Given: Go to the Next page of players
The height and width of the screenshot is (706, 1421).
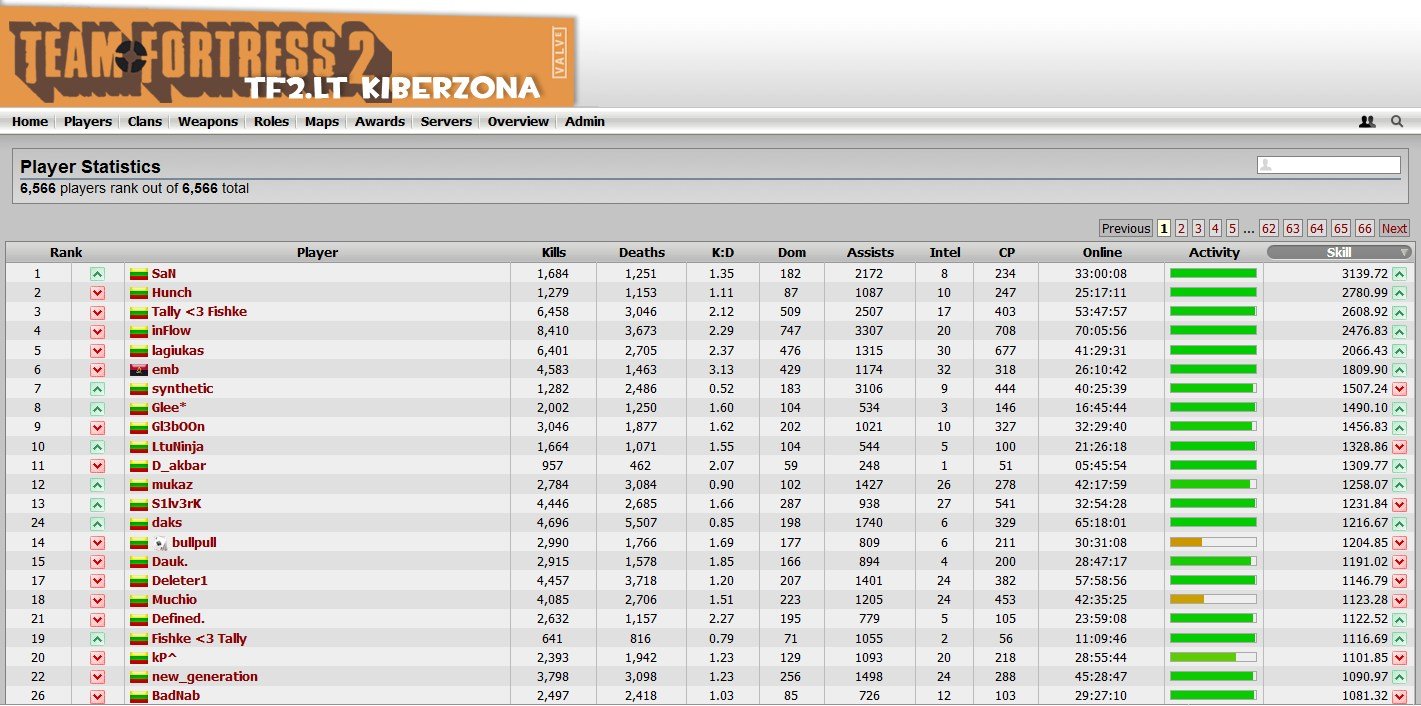Looking at the screenshot, I should (1394, 228).
